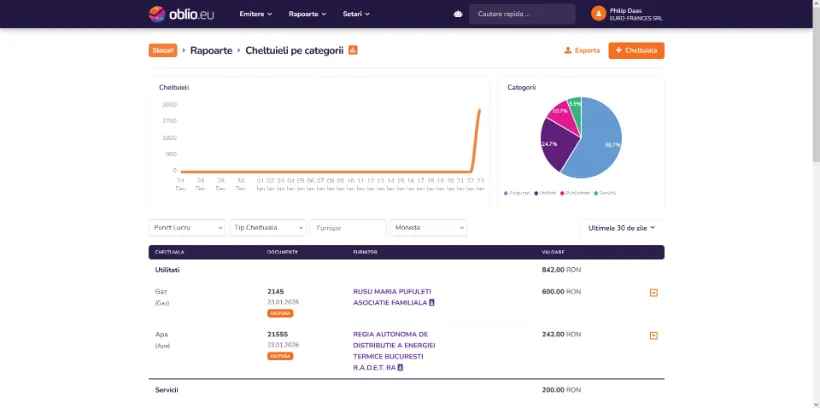The height and width of the screenshot is (408, 820).
Task: Click the Exporta button
Action: click(x=582, y=50)
